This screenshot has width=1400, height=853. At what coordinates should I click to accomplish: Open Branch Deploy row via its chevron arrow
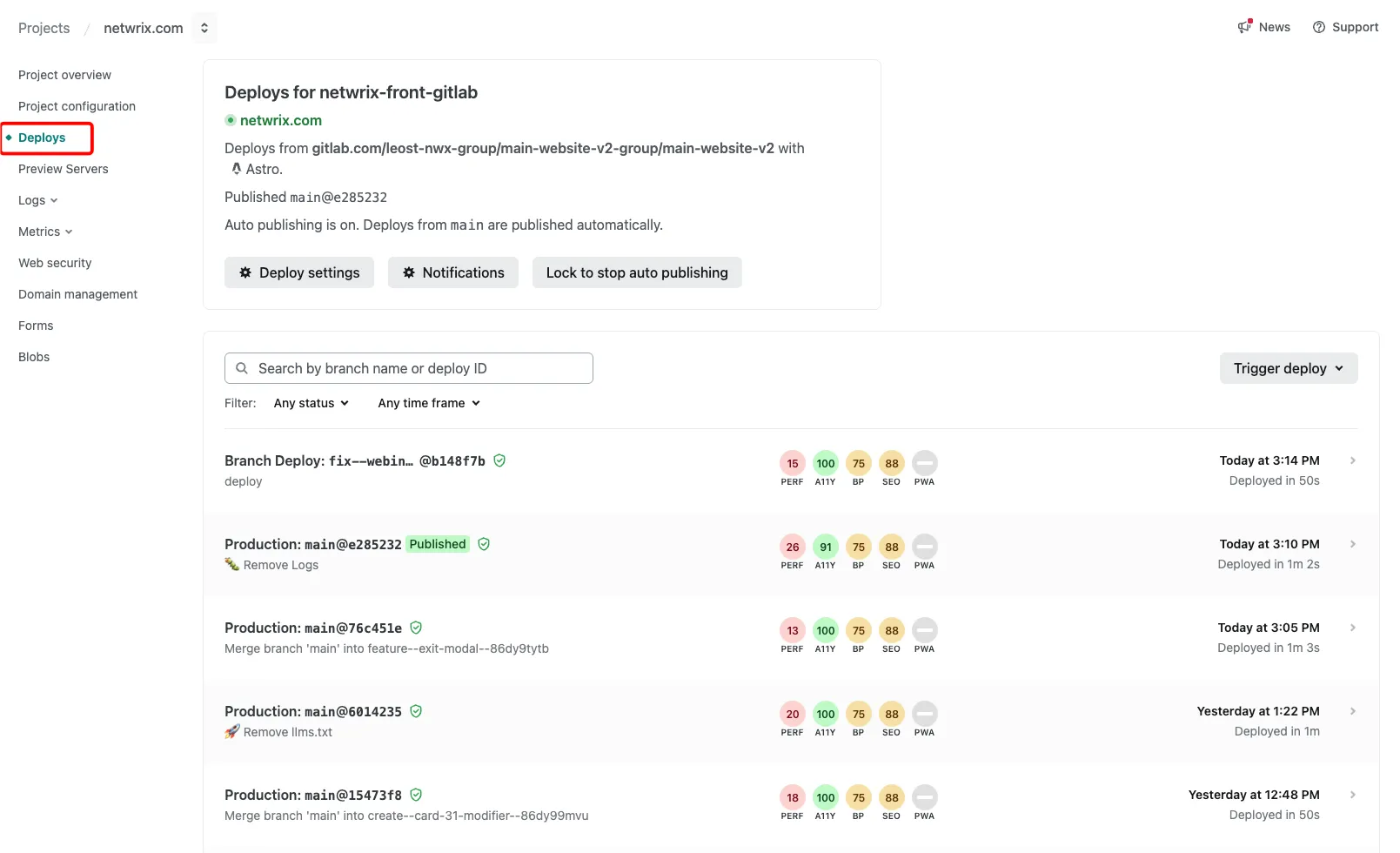(x=1353, y=460)
